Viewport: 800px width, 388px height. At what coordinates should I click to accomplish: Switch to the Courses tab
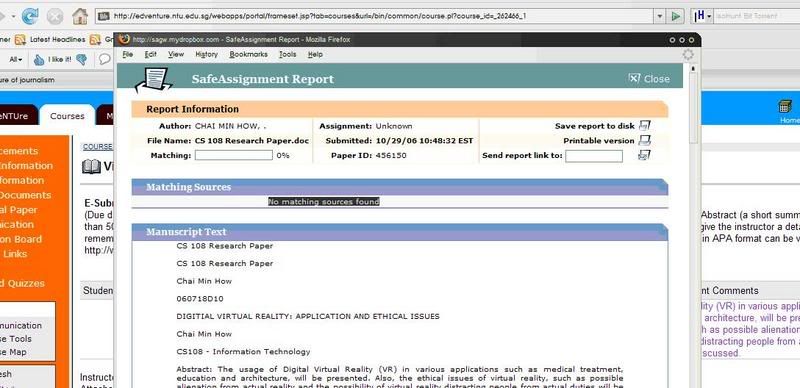pos(67,116)
